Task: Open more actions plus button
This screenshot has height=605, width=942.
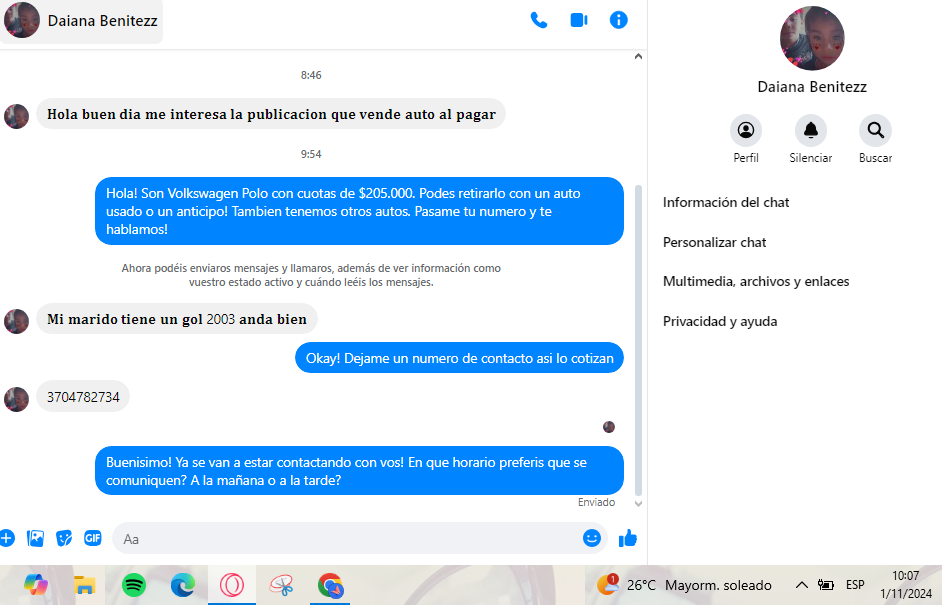Action: point(7,538)
